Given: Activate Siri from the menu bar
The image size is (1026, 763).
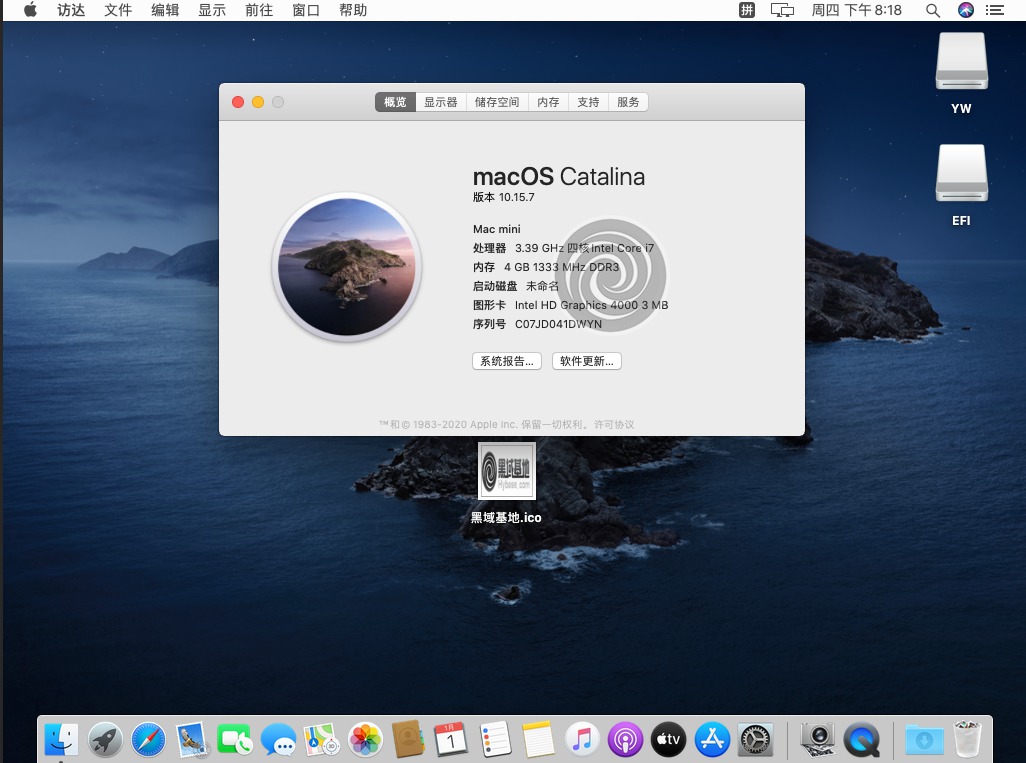Looking at the screenshot, I should point(966,10).
